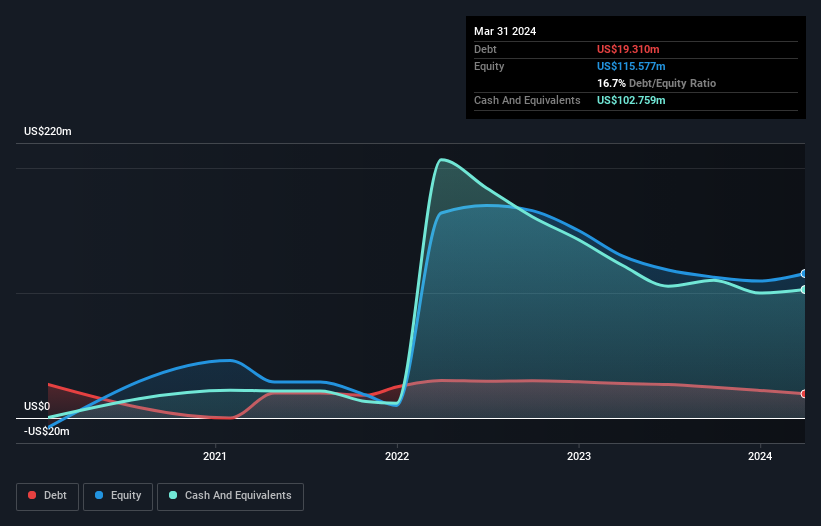Click the US$0 y-axis label
Image resolution: width=821 pixels, height=526 pixels.
click(x=37, y=407)
